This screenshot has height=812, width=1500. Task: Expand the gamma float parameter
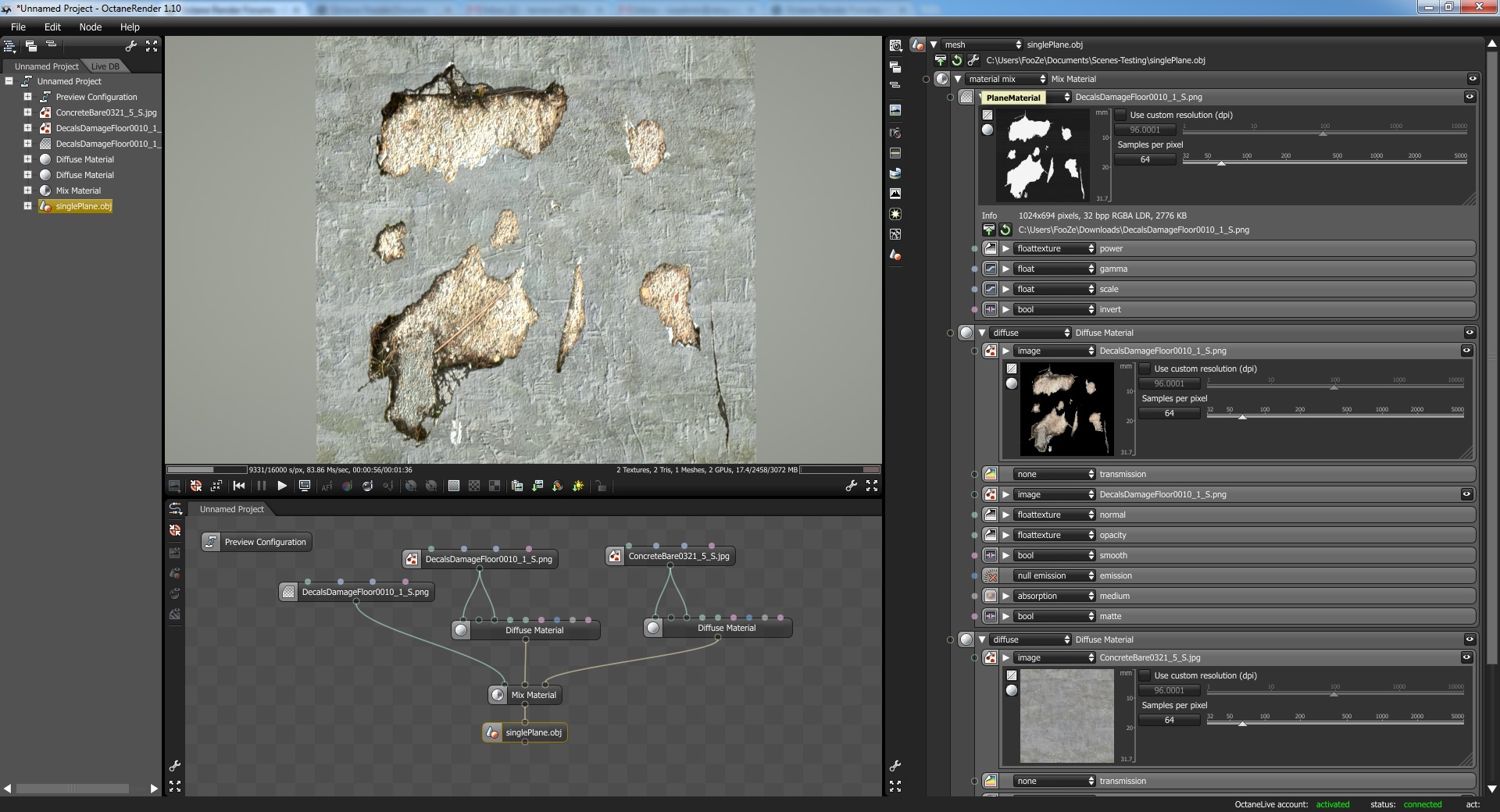pos(1006,269)
